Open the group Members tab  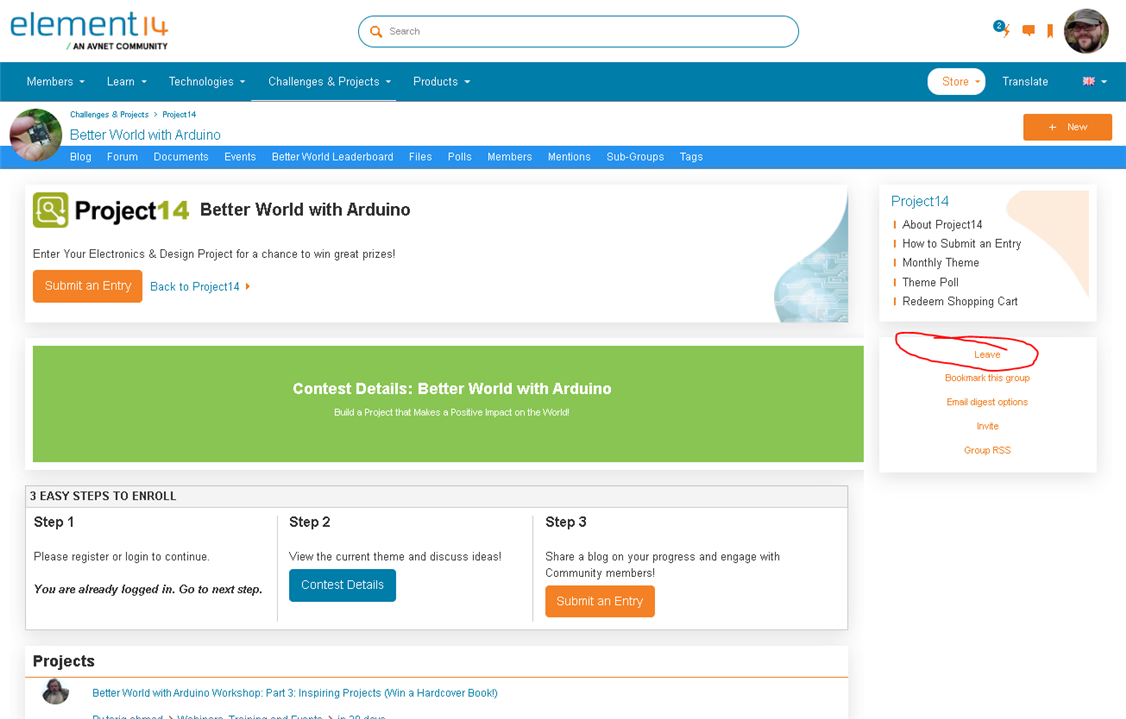click(x=509, y=157)
